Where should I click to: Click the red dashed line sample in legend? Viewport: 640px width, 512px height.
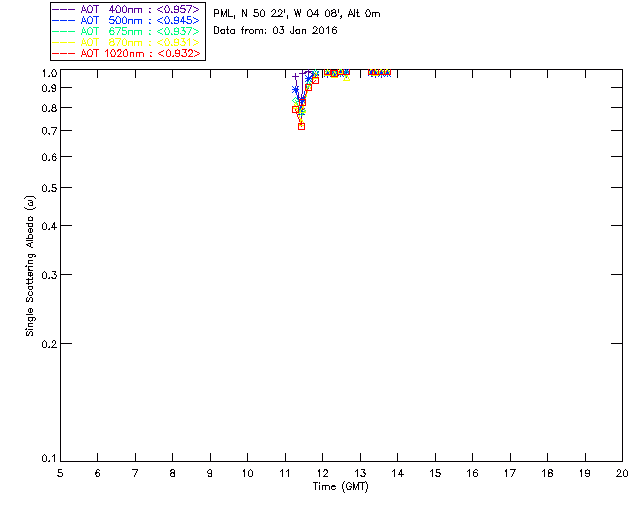tap(63, 53)
